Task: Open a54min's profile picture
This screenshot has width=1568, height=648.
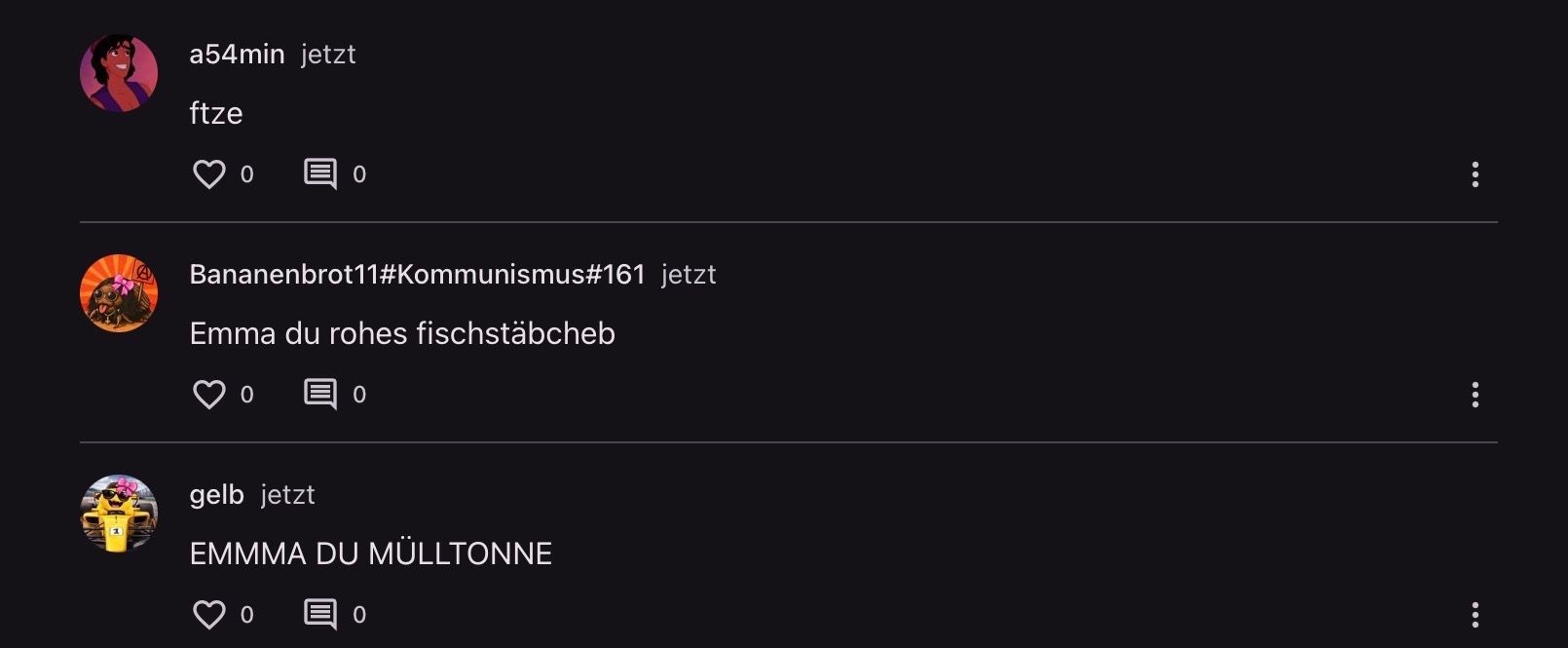Action: pos(119,73)
